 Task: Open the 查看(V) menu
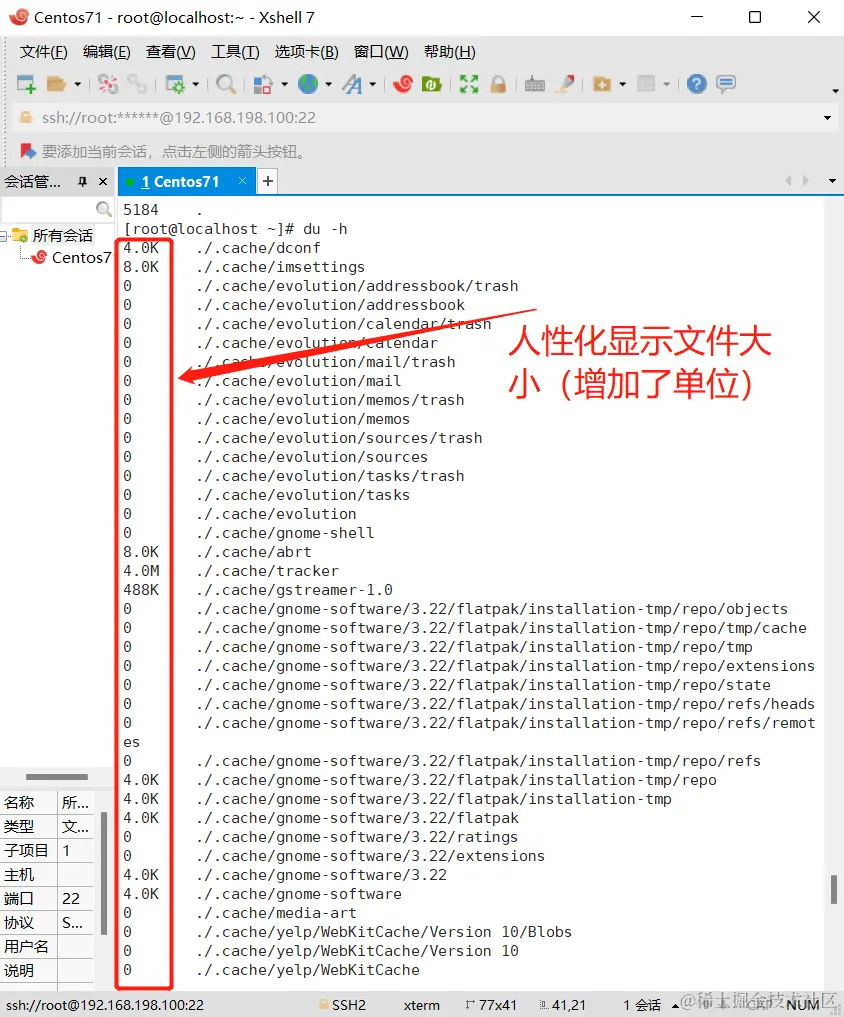click(x=171, y=52)
